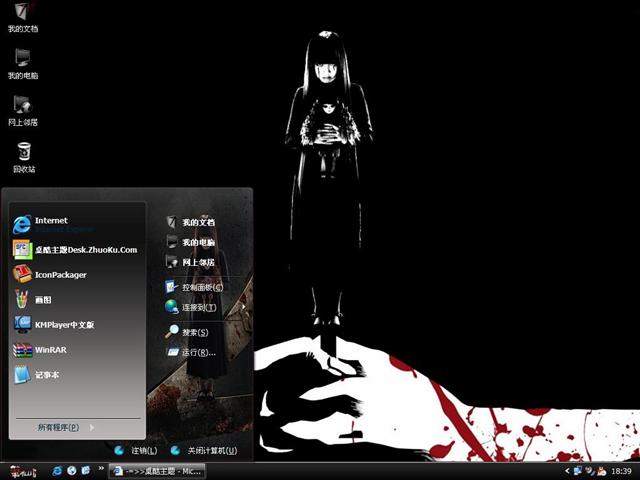The image size is (640, 480).
Task: Open 网上邻居 in the Start menu's right column
Action: (191, 262)
